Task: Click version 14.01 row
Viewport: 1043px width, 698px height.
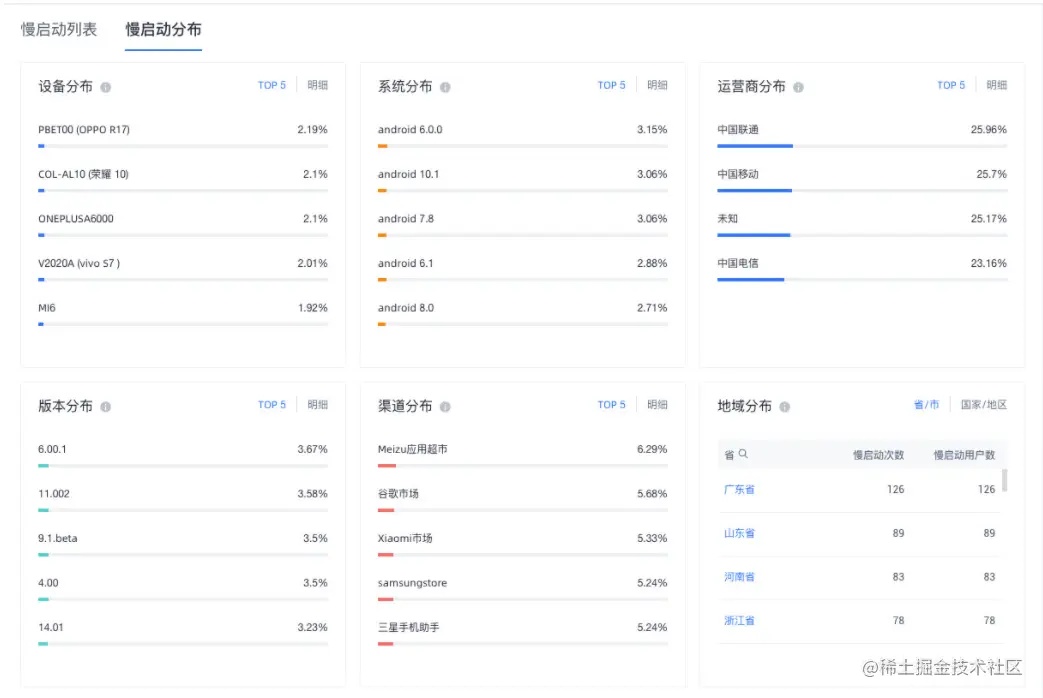Action: point(183,633)
